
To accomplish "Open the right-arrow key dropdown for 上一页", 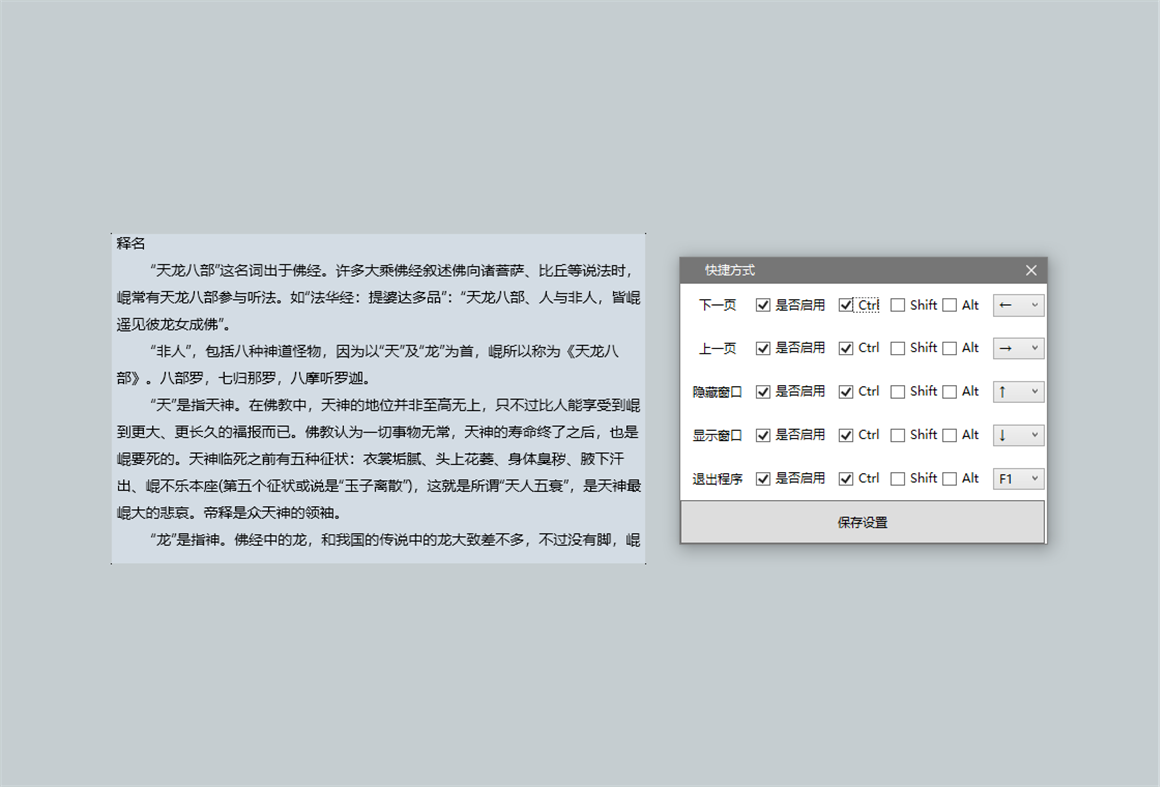I will click(1018, 348).
